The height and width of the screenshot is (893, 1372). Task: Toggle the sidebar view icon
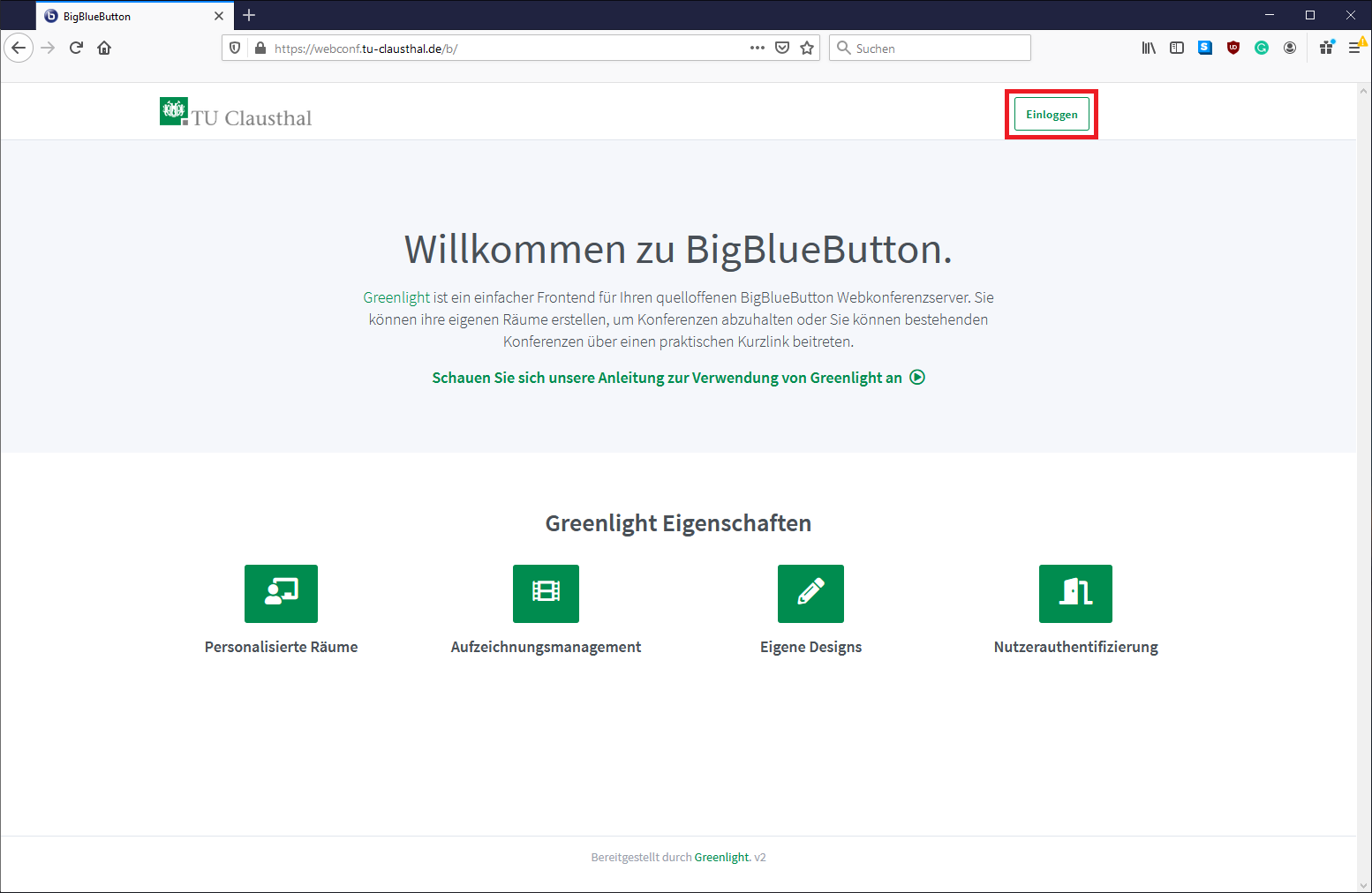pos(1177,48)
